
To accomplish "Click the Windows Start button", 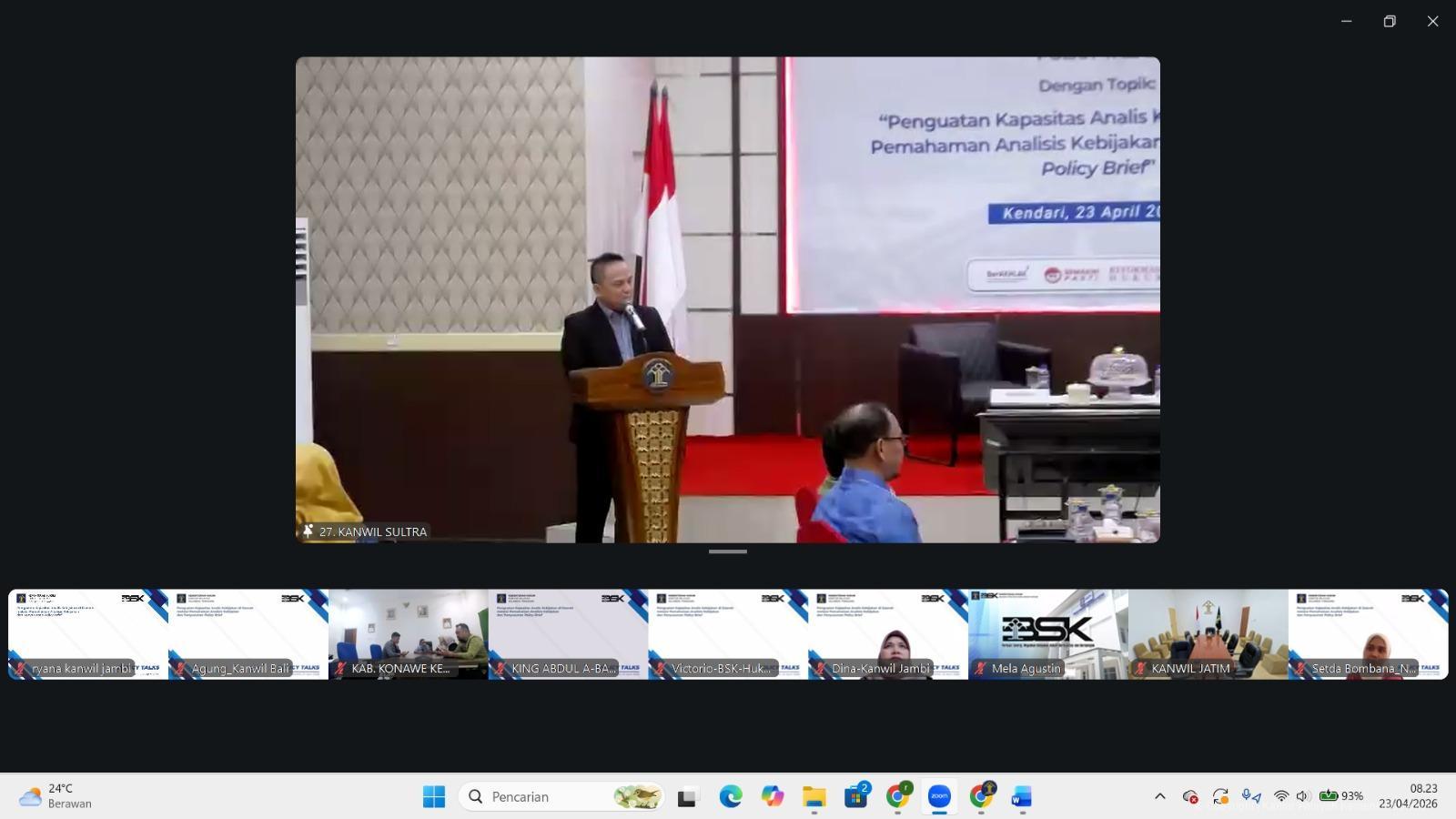I will coord(433,796).
